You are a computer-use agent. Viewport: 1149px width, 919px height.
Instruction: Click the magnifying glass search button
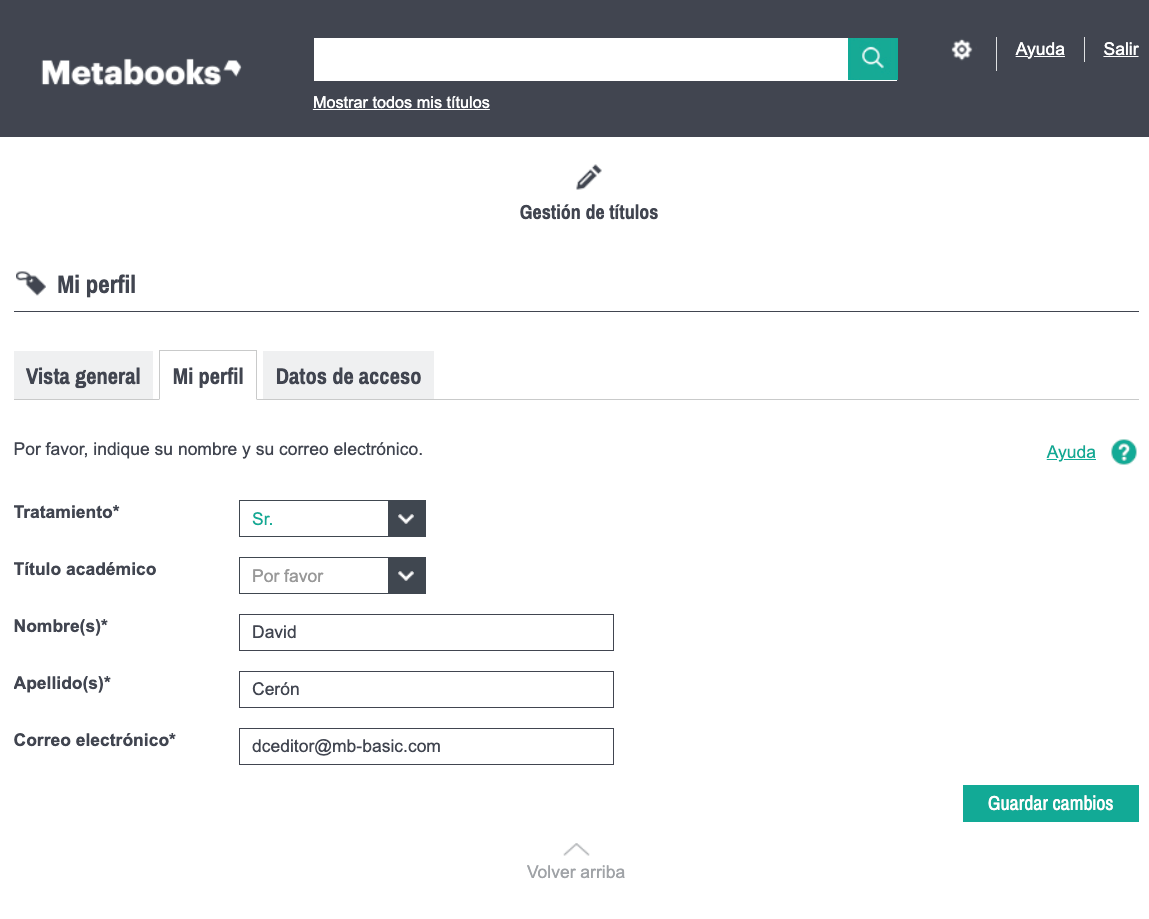point(872,59)
